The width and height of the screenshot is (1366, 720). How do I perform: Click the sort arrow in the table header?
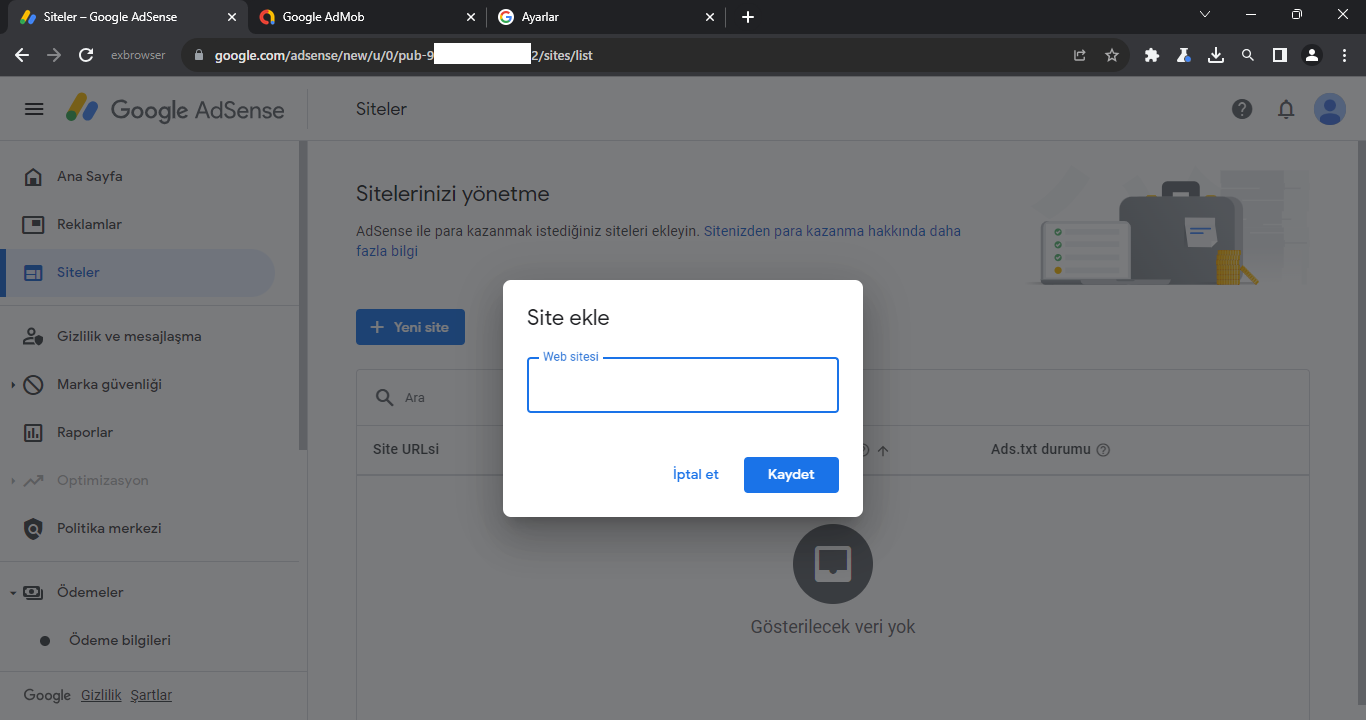[883, 451]
